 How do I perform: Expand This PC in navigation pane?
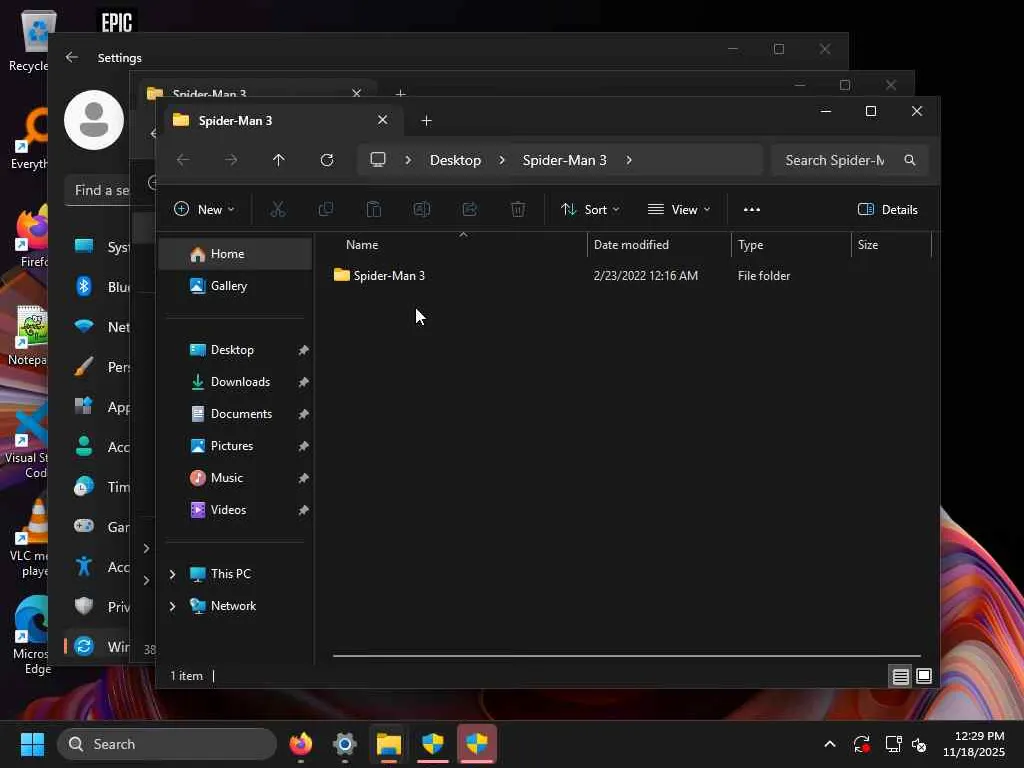[x=172, y=574]
